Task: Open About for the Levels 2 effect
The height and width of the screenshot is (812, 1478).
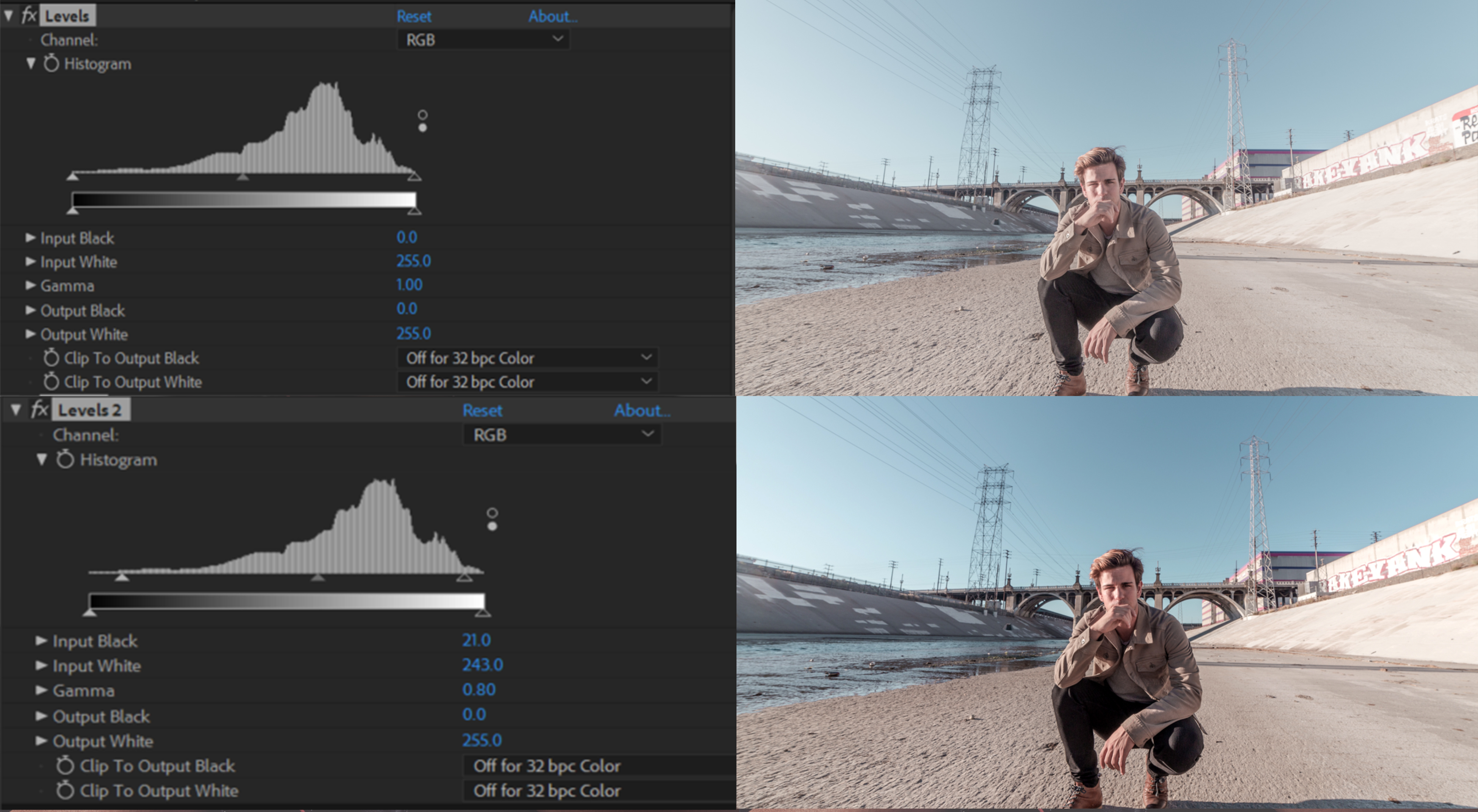Action: pos(642,410)
